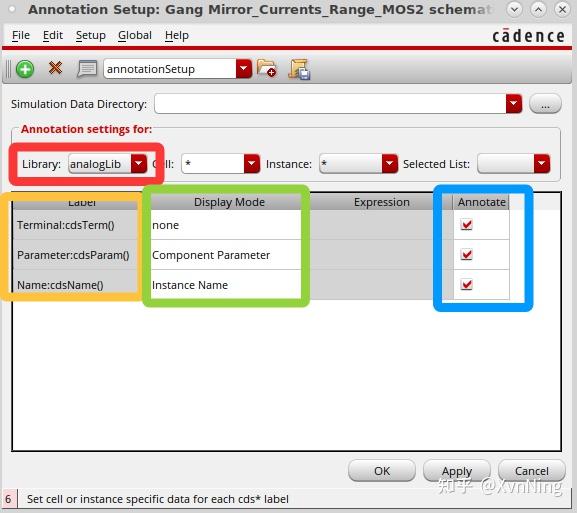This screenshot has width=577, height=513.
Task: Click the load setup folder icon
Action: [266, 68]
